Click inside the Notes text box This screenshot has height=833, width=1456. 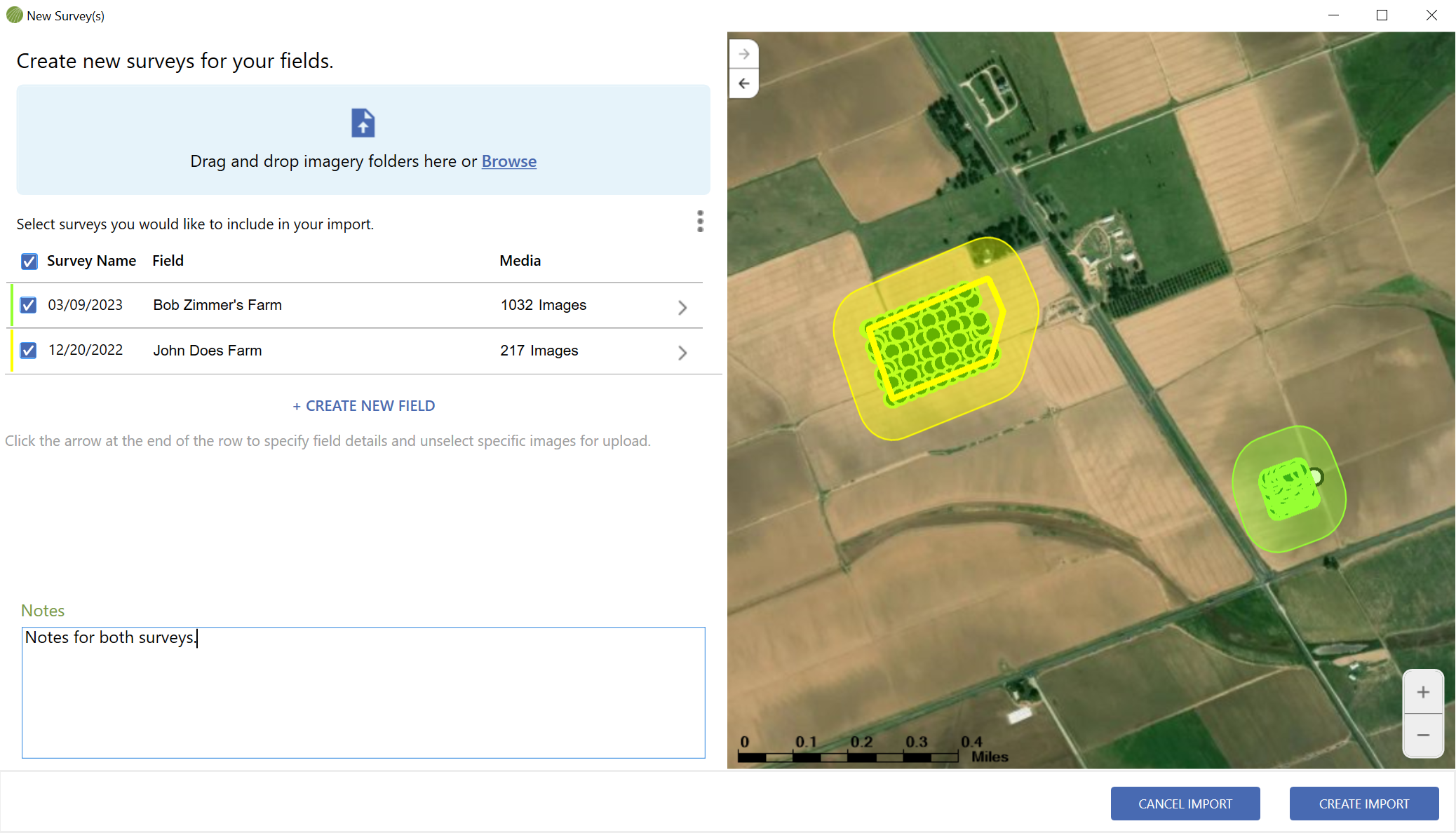pos(363,692)
